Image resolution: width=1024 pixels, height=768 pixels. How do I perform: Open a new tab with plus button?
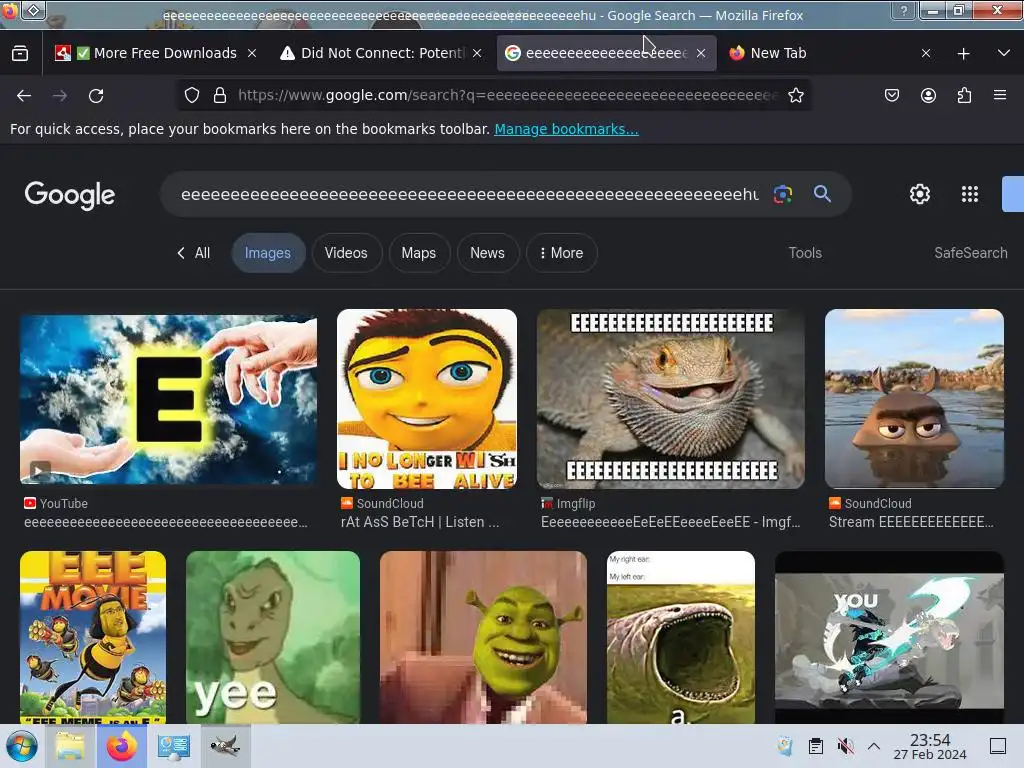tap(963, 54)
